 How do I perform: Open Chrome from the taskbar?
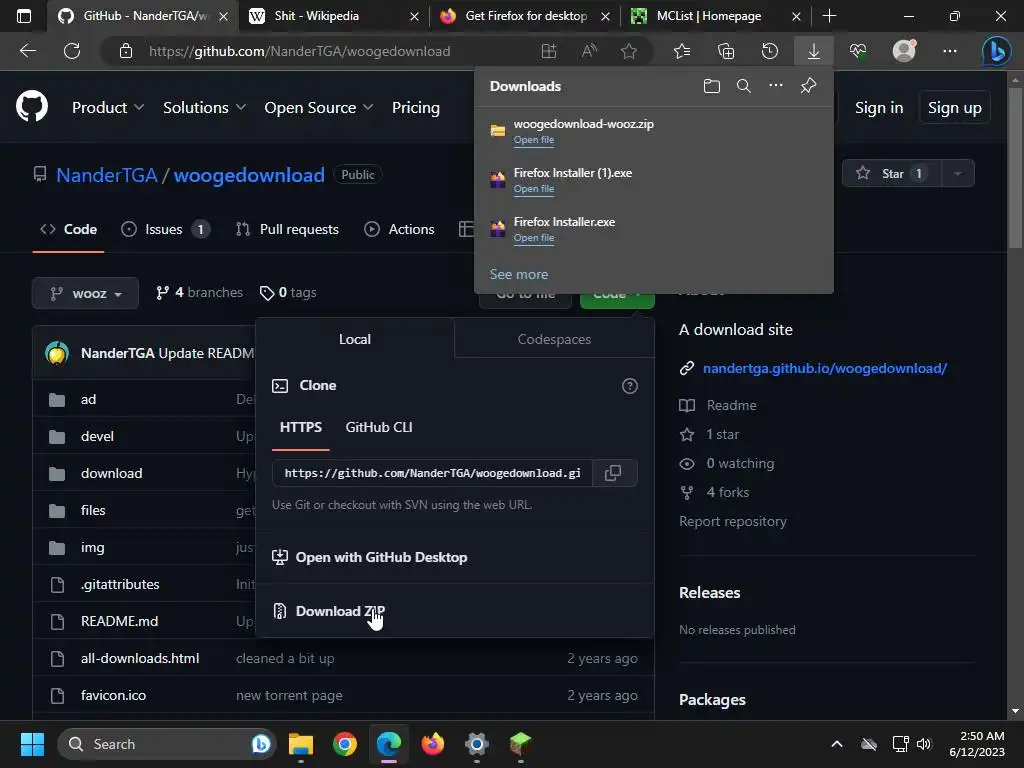tap(345, 744)
